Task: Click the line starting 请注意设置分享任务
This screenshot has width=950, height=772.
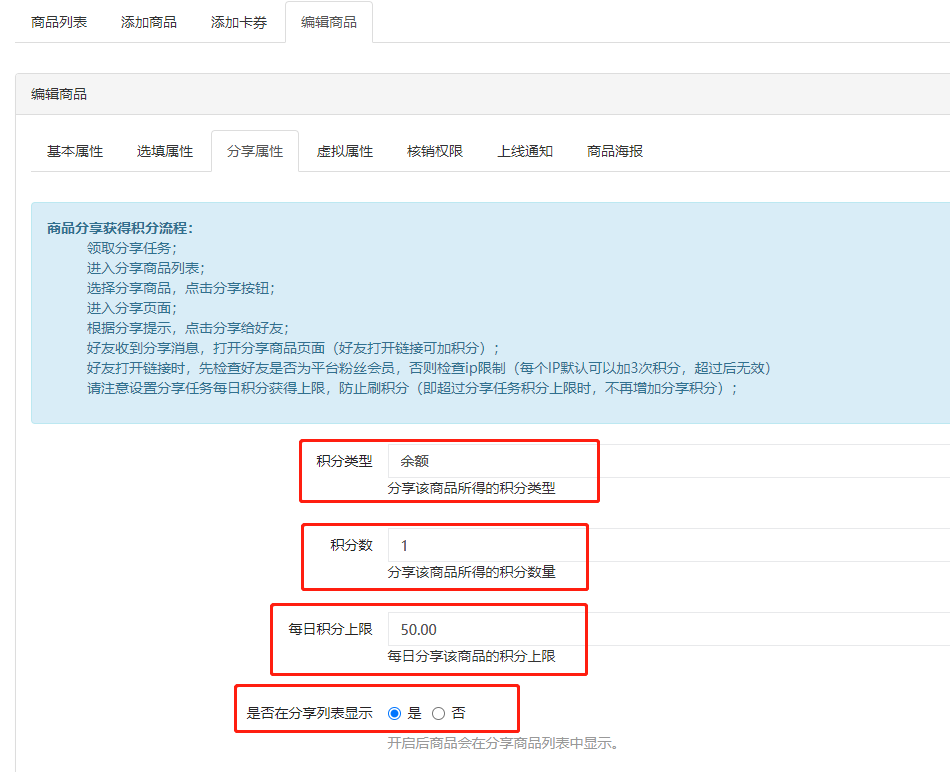Action: click(x=412, y=388)
